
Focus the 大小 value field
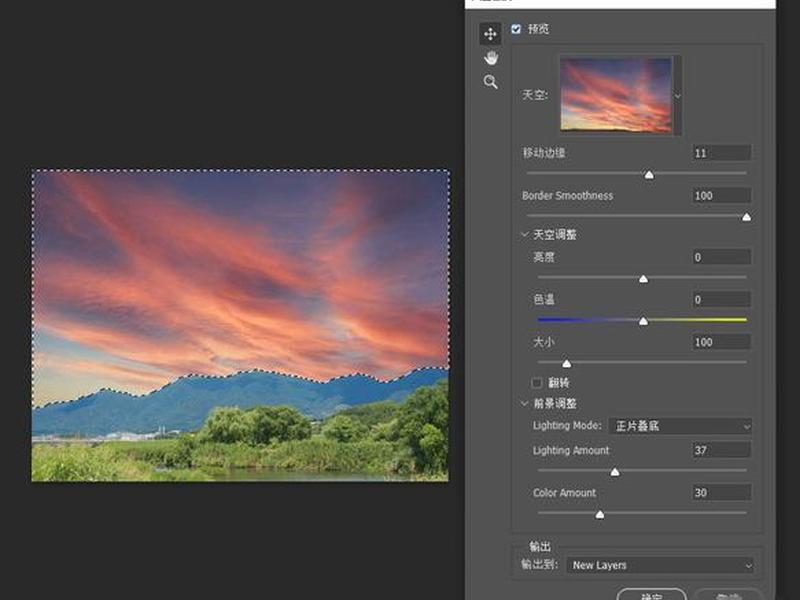point(721,342)
